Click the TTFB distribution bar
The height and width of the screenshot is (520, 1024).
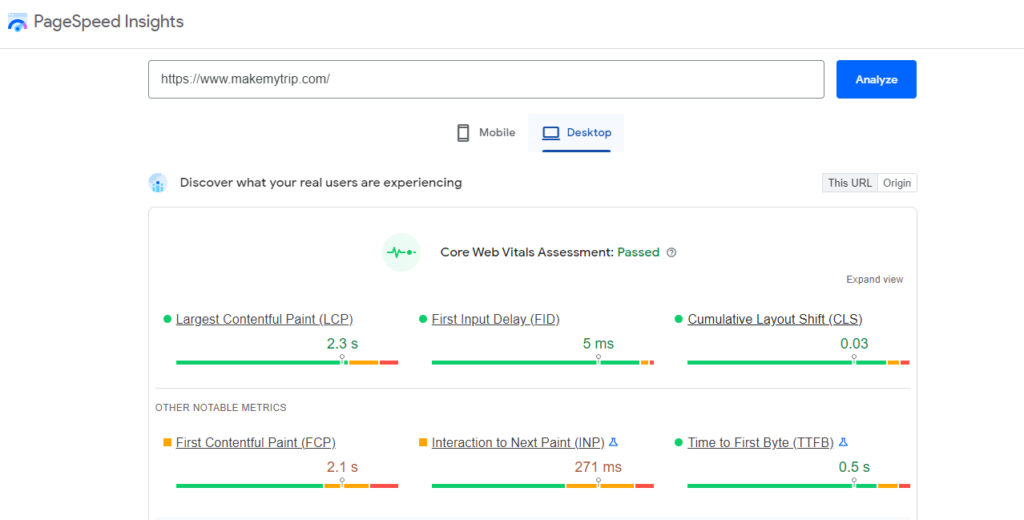[x=798, y=485]
